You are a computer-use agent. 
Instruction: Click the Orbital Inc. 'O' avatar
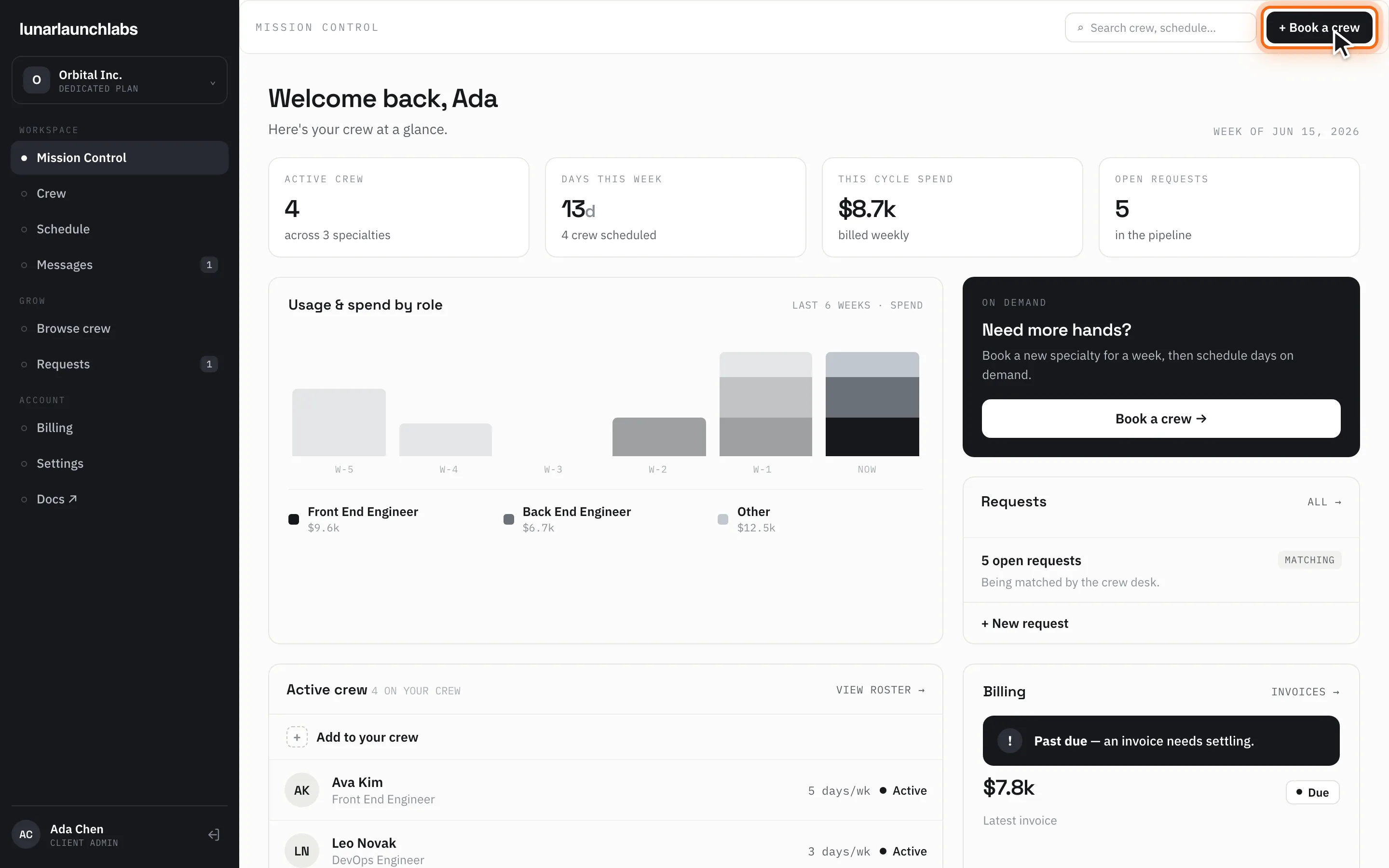click(x=37, y=80)
